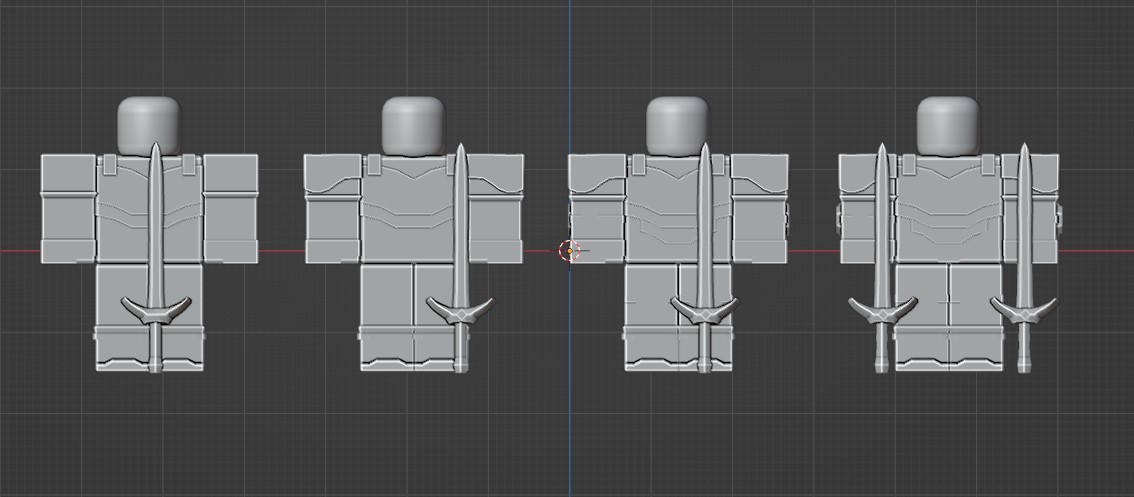Select the head of the leftmost figure
Viewport: 1134px width, 497px height.
(148, 125)
